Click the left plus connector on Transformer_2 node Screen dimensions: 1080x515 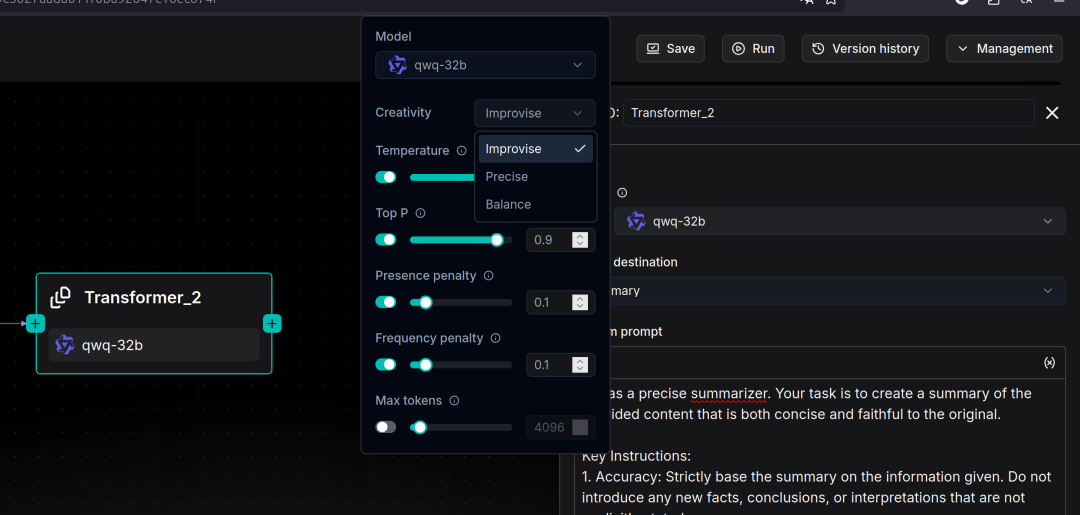tap(35, 323)
